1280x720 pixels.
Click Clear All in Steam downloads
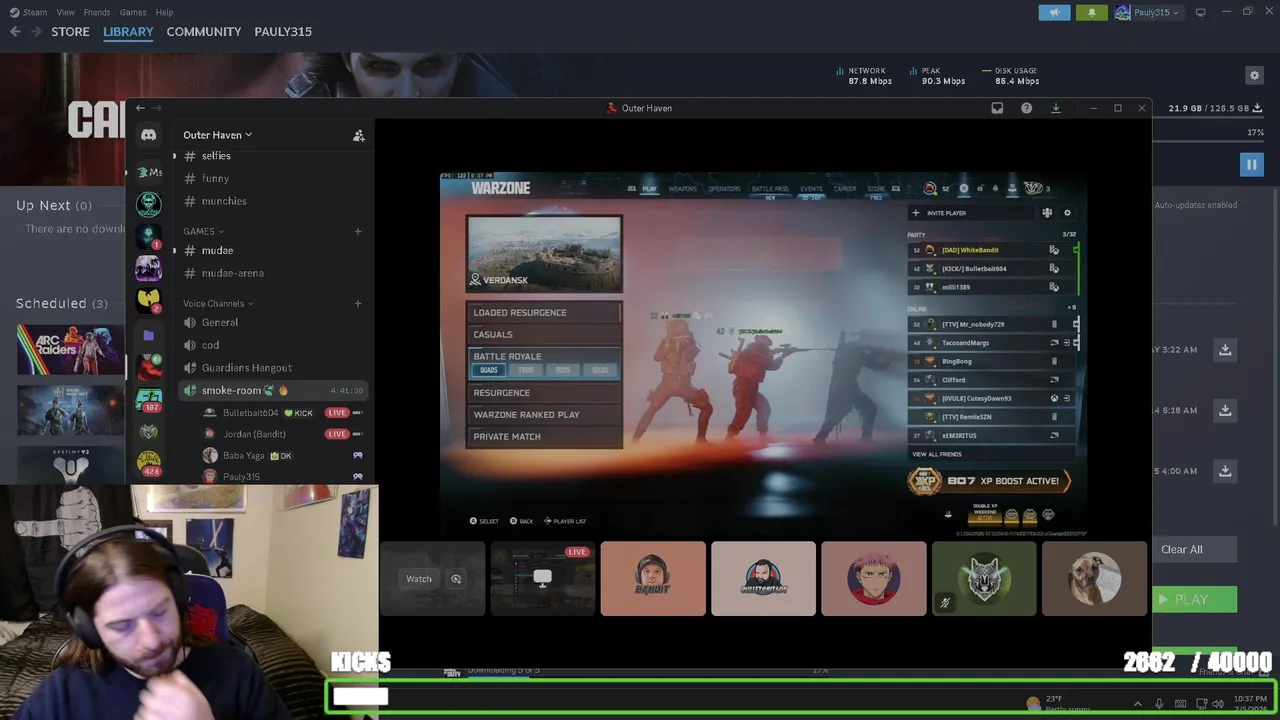coord(1182,549)
